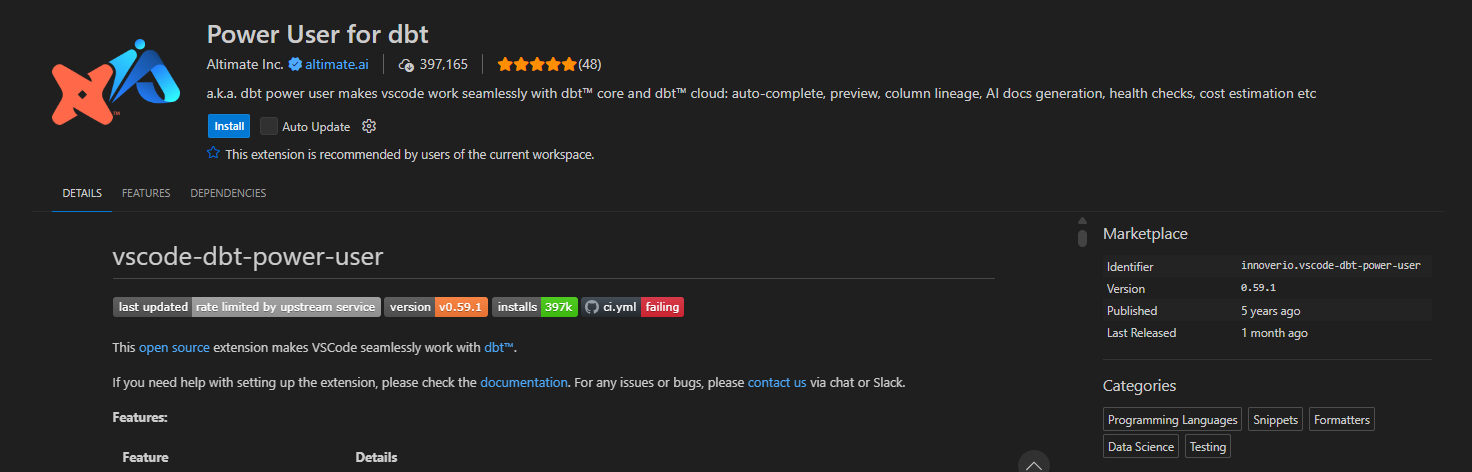Click the five-star rating icons
The width and height of the screenshot is (1472, 472).
pos(537,64)
